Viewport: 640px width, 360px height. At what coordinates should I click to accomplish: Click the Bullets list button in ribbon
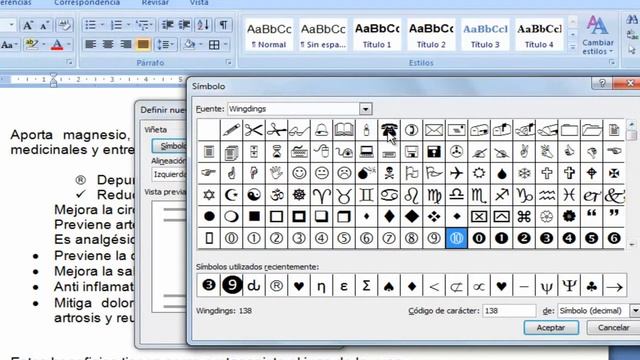tap(91, 25)
